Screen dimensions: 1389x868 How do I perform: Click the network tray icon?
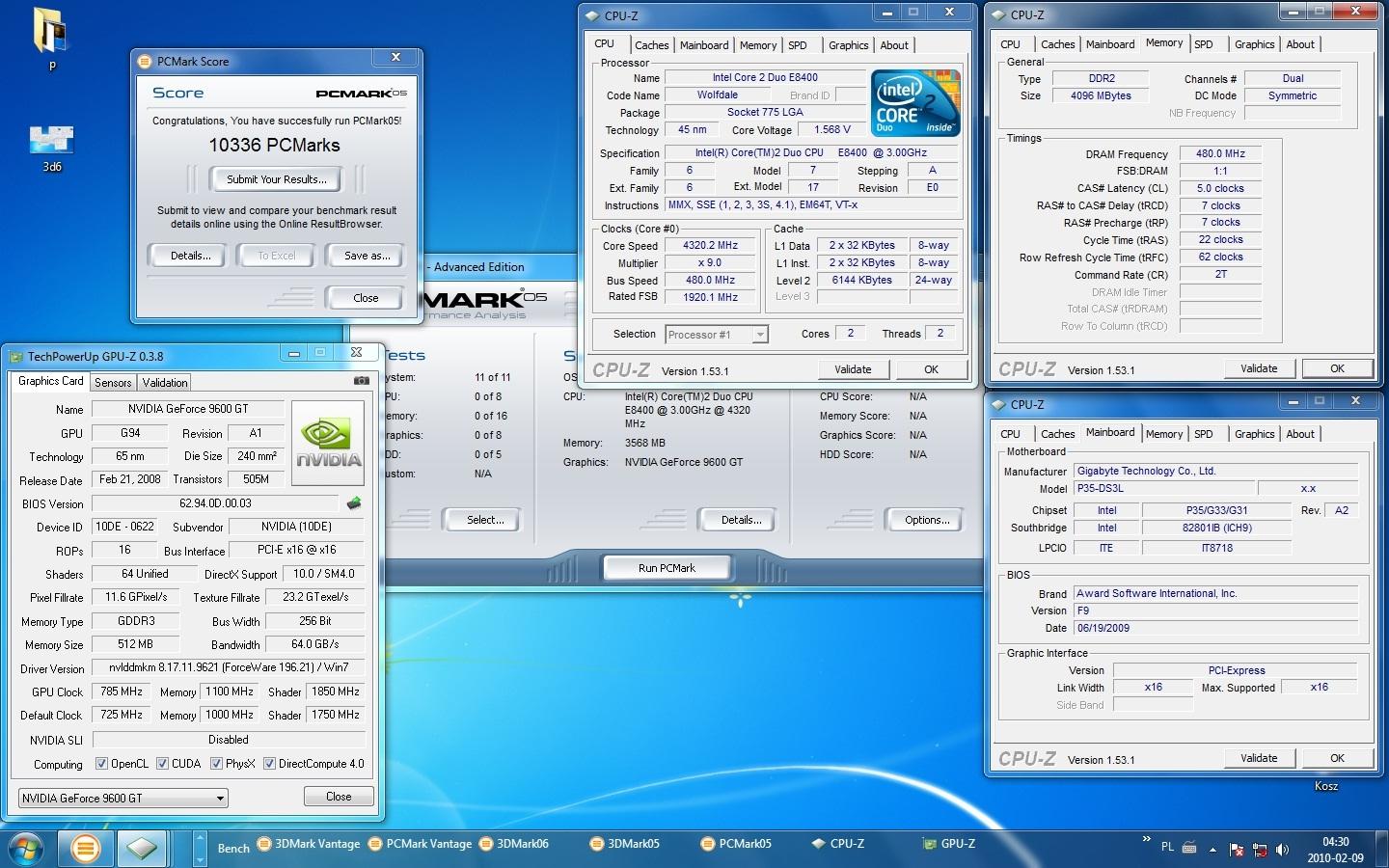point(1260,850)
